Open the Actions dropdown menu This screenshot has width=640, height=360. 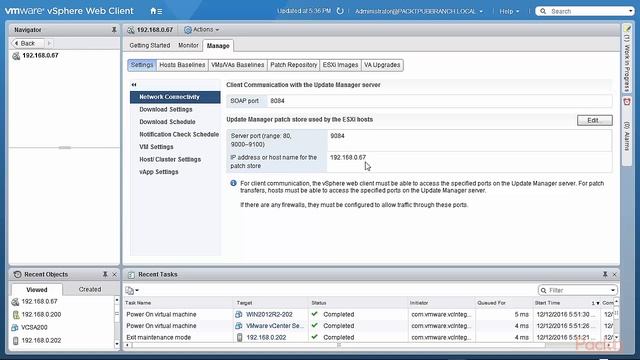pyautogui.click(x=202, y=29)
